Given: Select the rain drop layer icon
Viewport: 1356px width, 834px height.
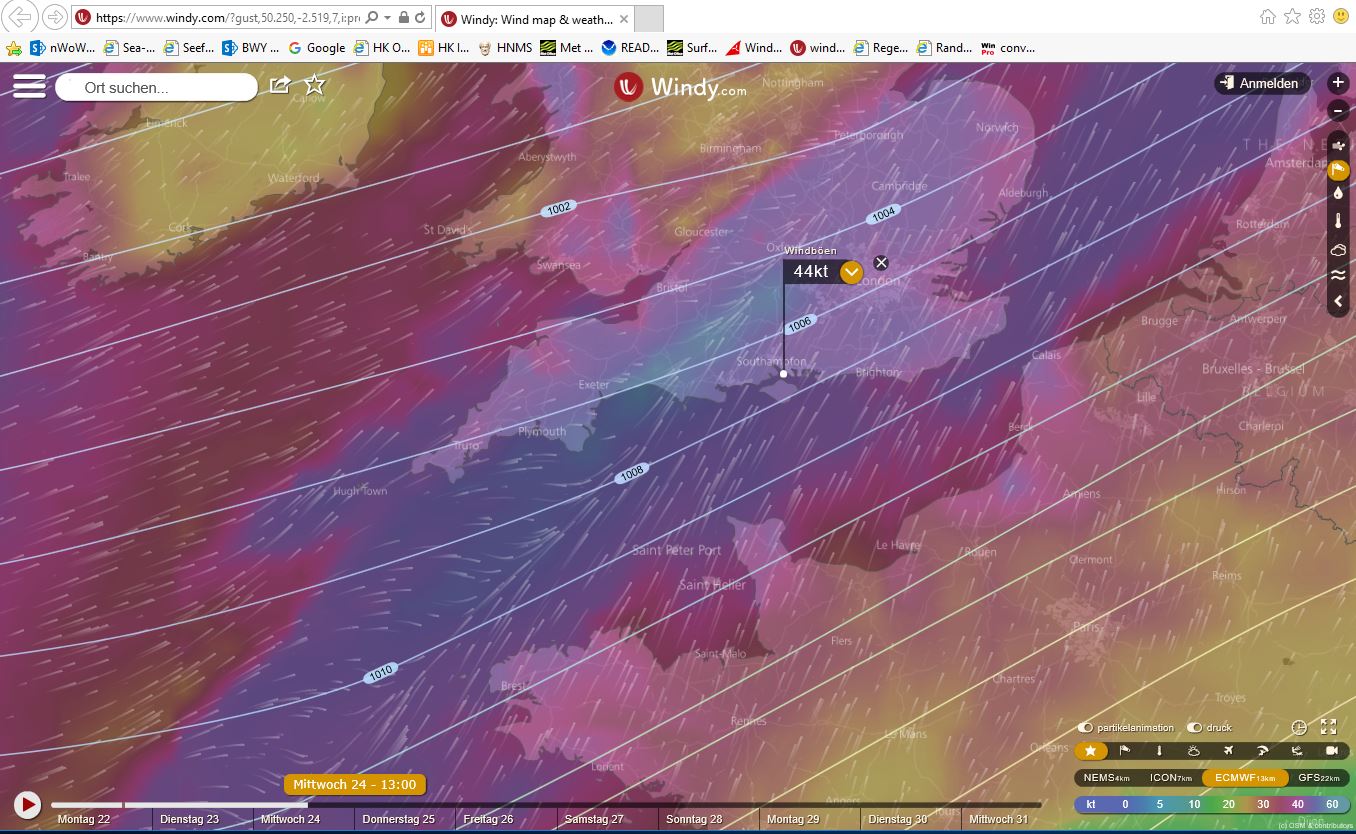Looking at the screenshot, I should pos(1338,194).
